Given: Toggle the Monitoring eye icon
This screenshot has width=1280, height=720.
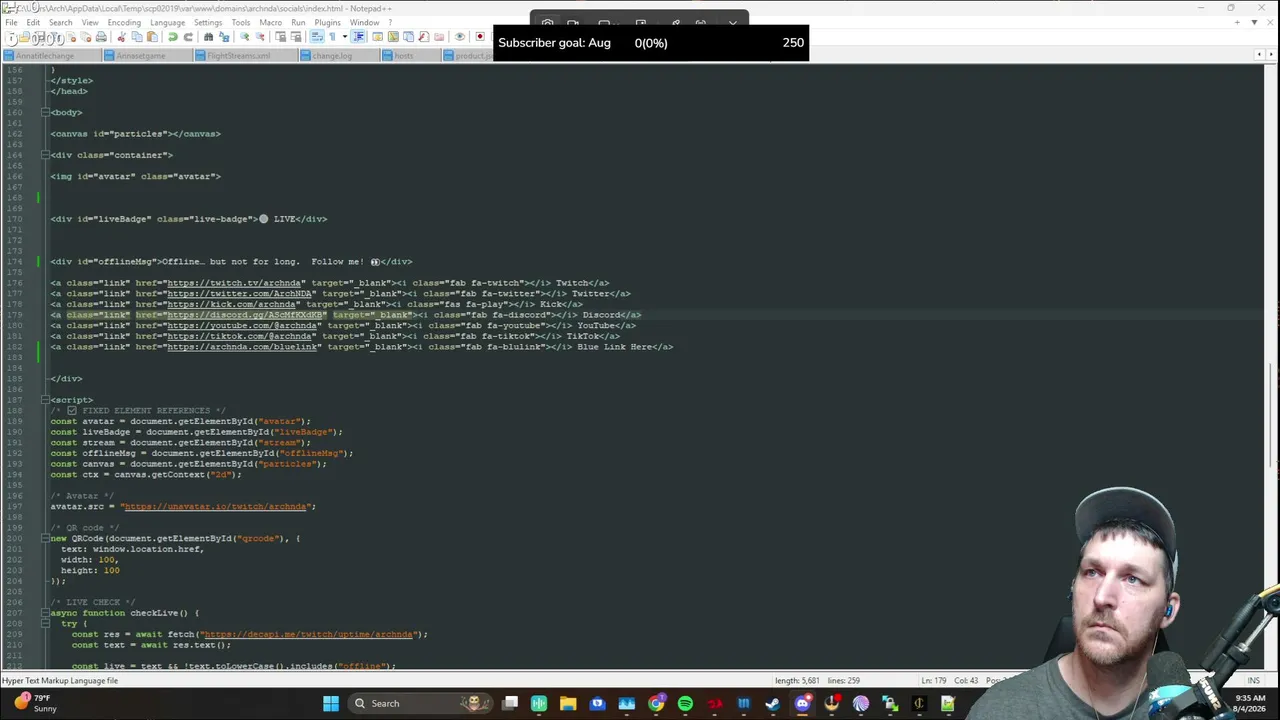Looking at the screenshot, I should (x=460, y=37).
